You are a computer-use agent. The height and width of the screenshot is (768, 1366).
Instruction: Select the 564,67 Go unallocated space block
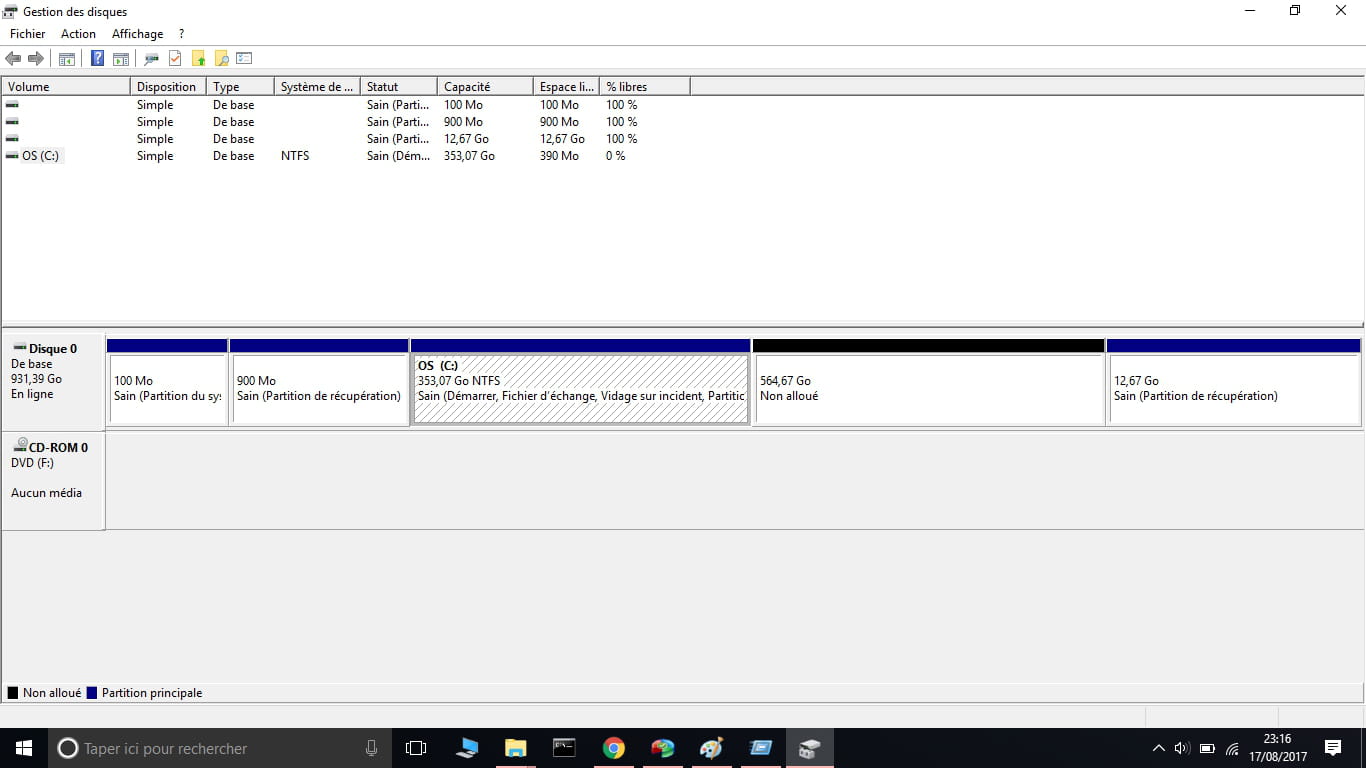(928, 388)
